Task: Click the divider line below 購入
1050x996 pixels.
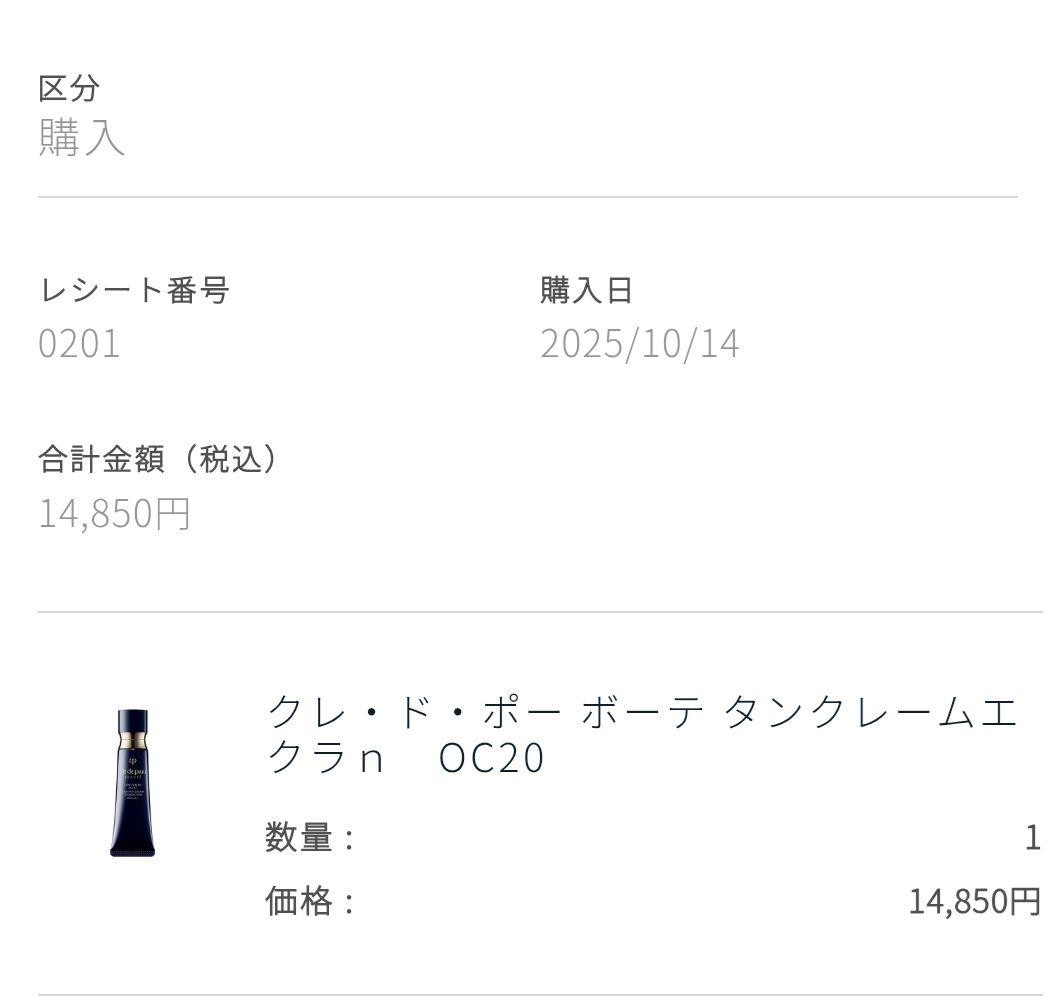Action: [x=527, y=197]
